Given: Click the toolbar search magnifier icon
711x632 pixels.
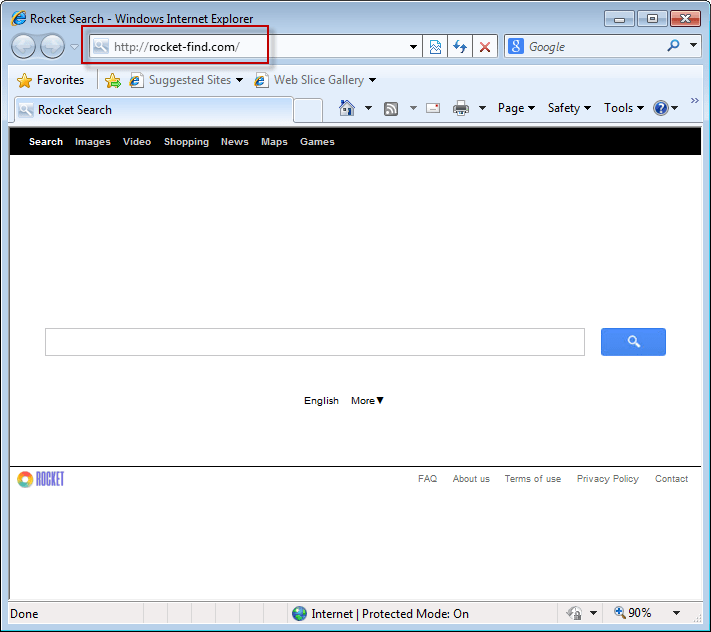Looking at the screenshot, I should click(673, 46).
